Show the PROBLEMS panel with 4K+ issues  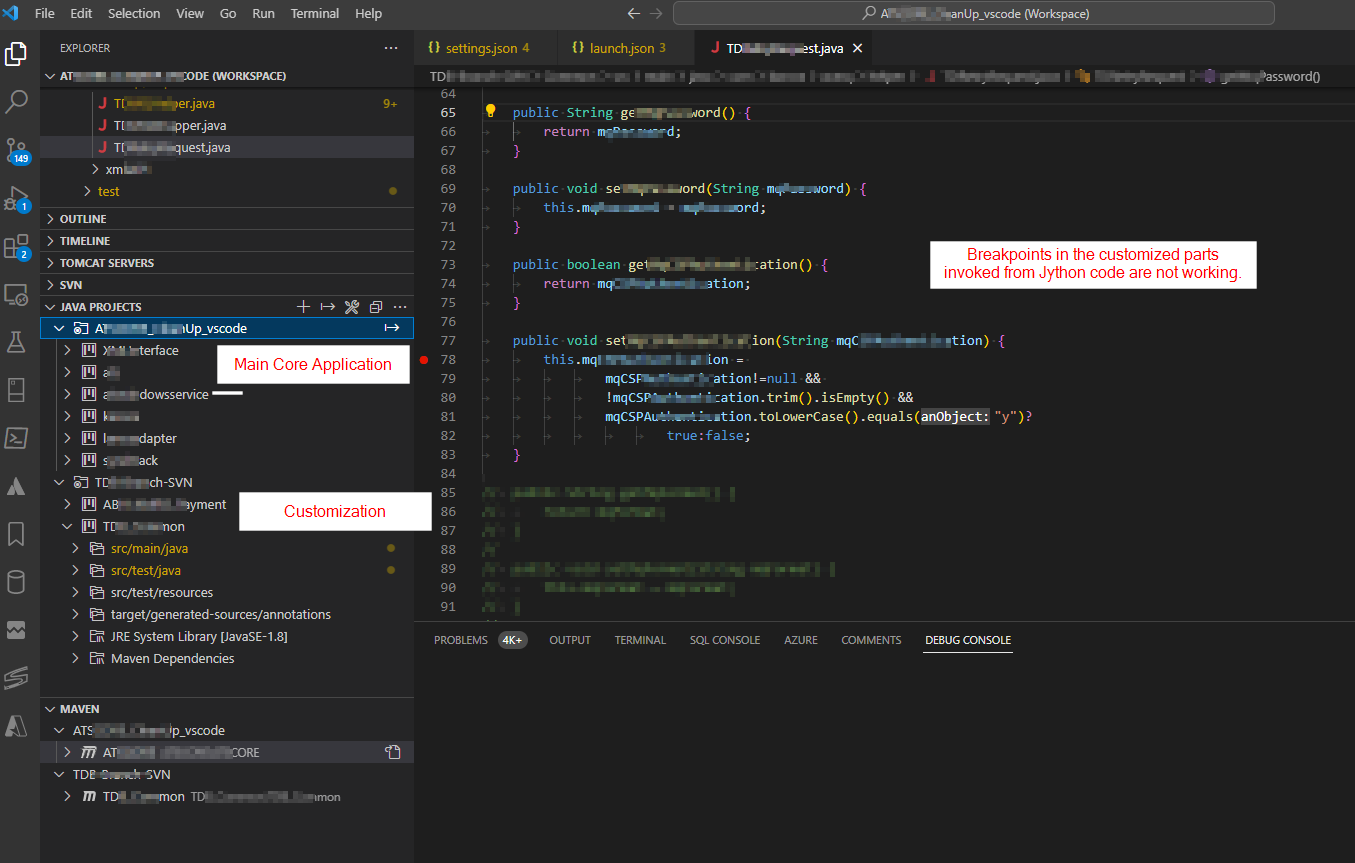coord(460,640)
